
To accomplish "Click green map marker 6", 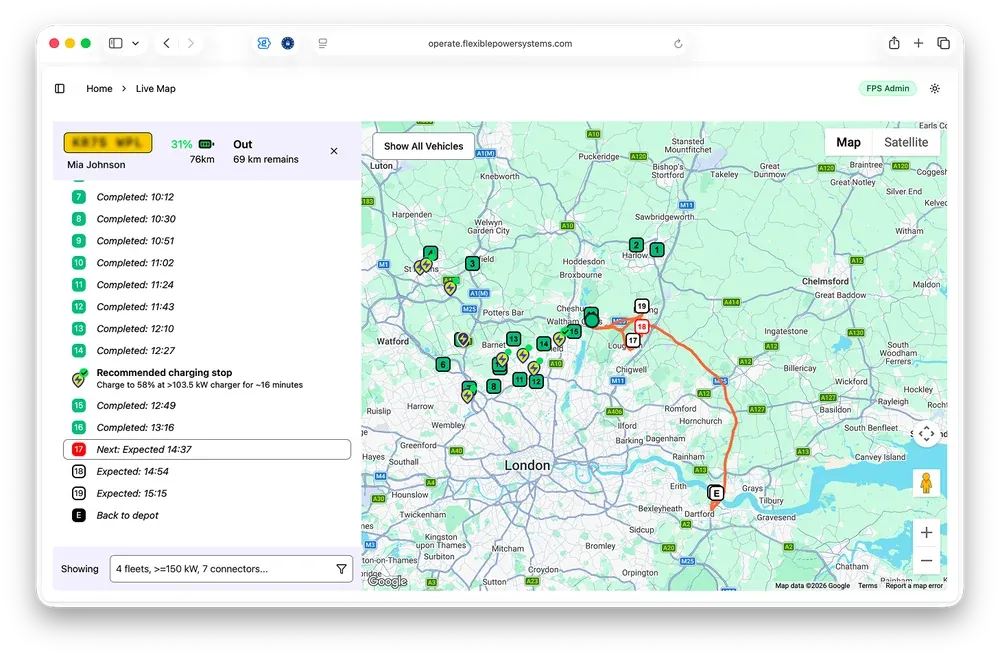I will click(x=443, y=365).
